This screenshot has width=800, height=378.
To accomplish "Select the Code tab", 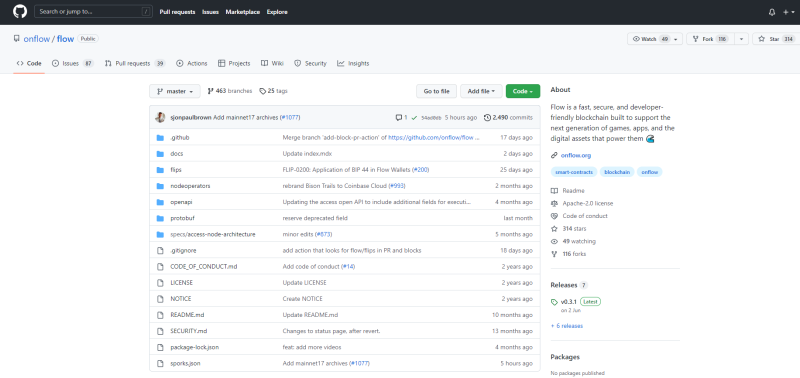I will [x=29, y=63].
